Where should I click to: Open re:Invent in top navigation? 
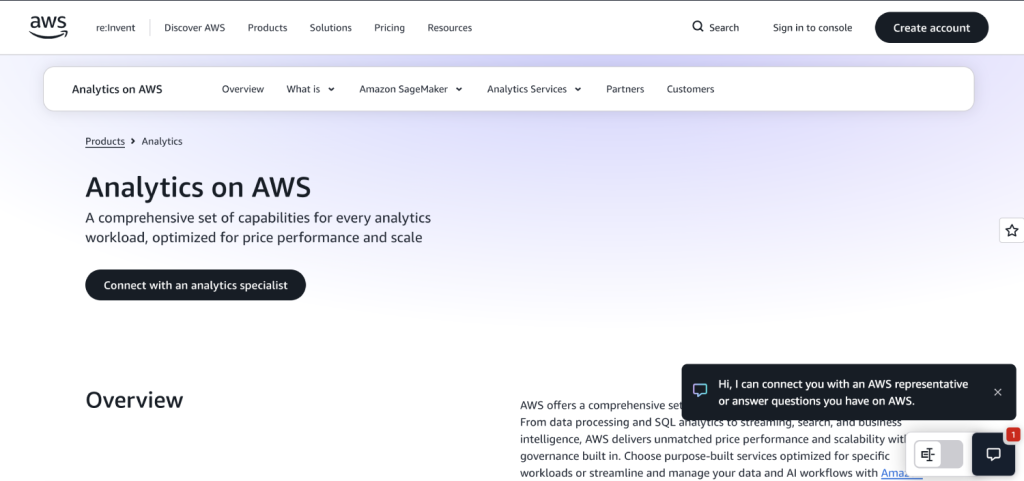116,27
